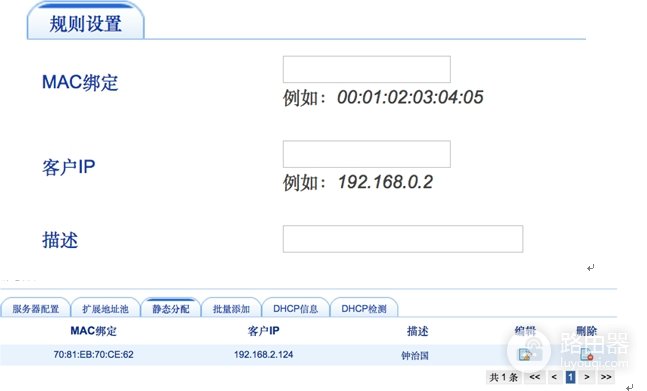Go to first page with << button
647x391 pixels.
click(x=535, y=377)
